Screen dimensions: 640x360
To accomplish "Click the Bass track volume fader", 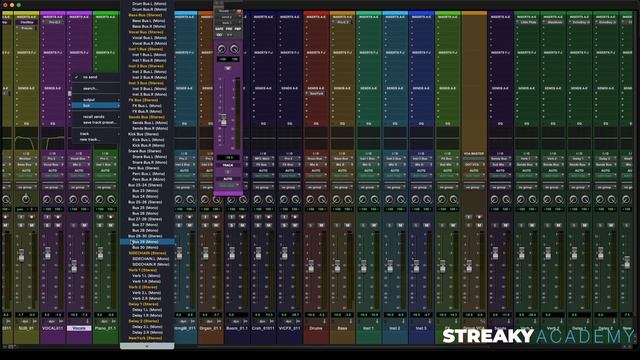I will point(338,267).
